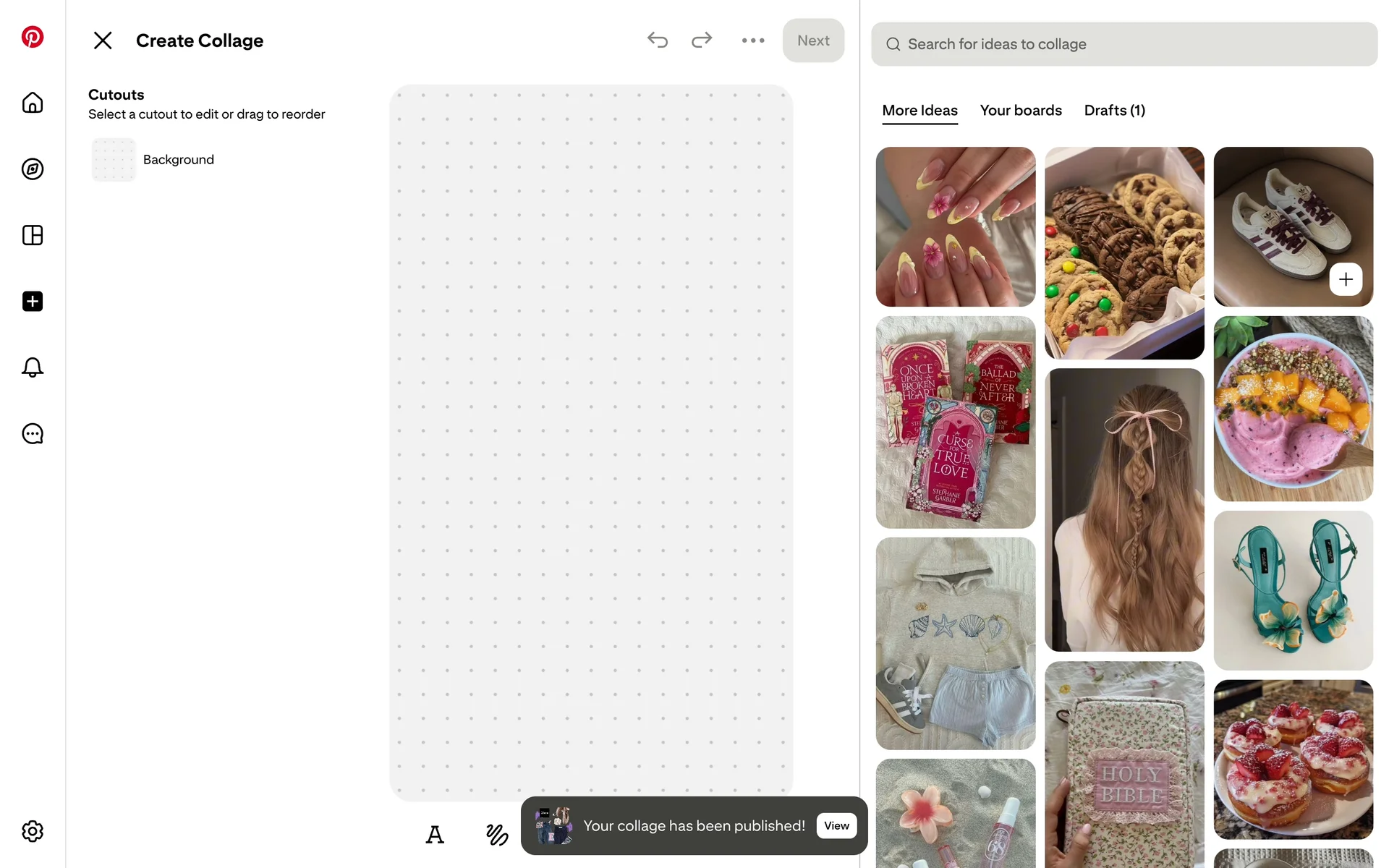The image size is (1389, 868).
Task: Open the Explore compass icon
Action: [x=33, y=169]
